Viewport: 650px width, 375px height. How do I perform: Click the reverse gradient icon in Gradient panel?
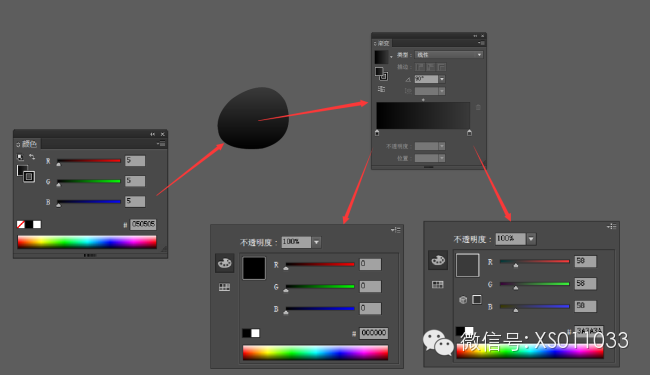[381, 89]
